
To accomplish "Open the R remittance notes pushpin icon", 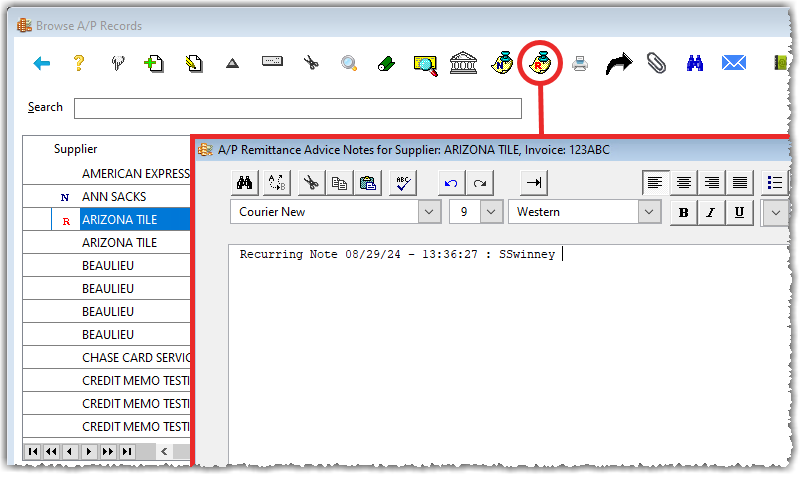I will 540,63.
